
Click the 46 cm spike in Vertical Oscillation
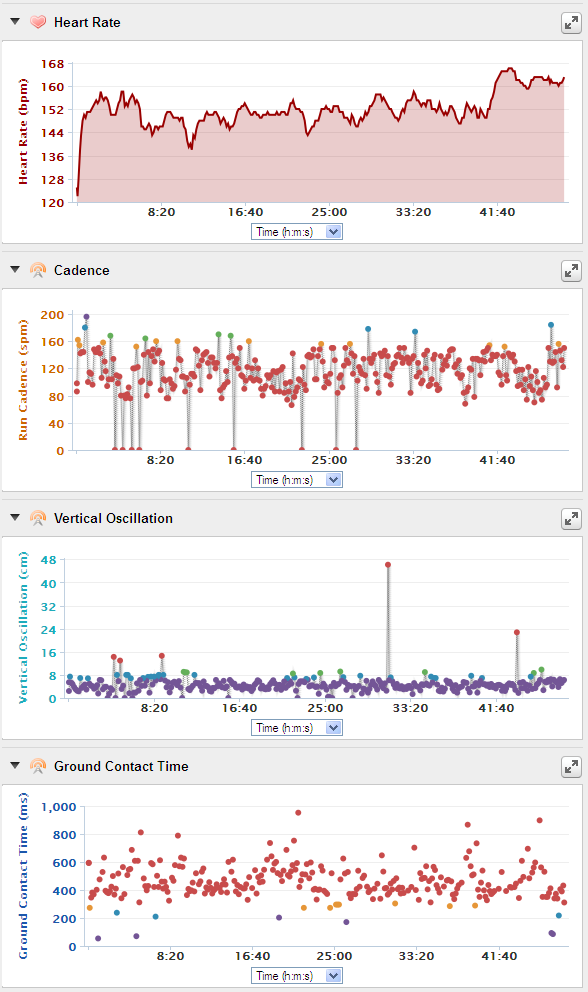coord(388,564)
